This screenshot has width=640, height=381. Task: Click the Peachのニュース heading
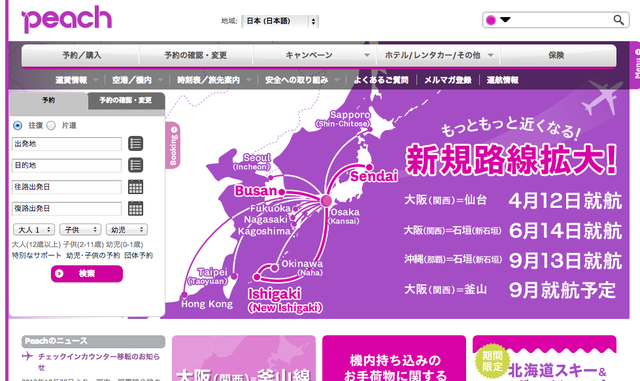click(93, 341)
